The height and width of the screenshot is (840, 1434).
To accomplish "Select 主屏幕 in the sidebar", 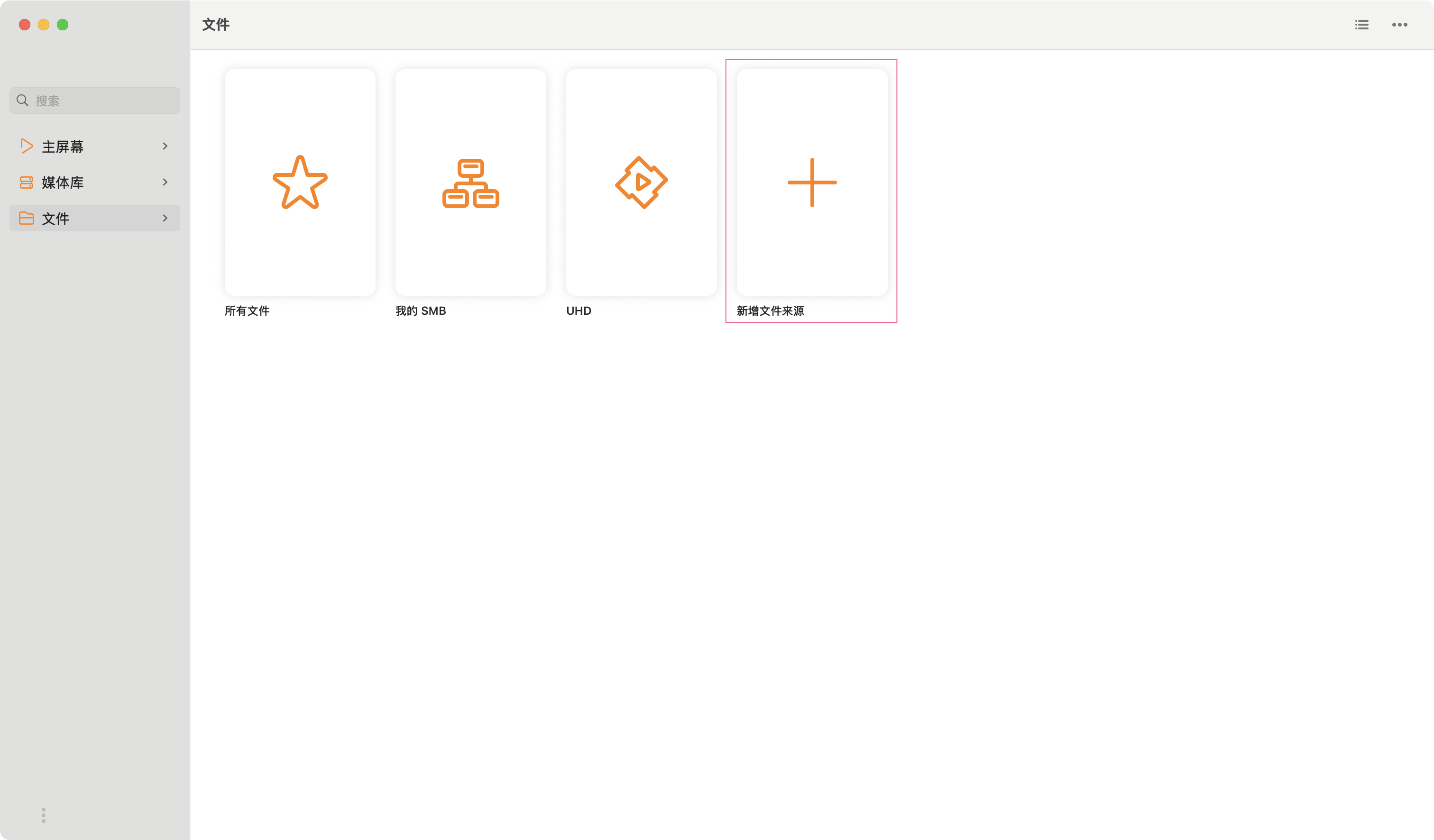I will [x=63, y=147].
